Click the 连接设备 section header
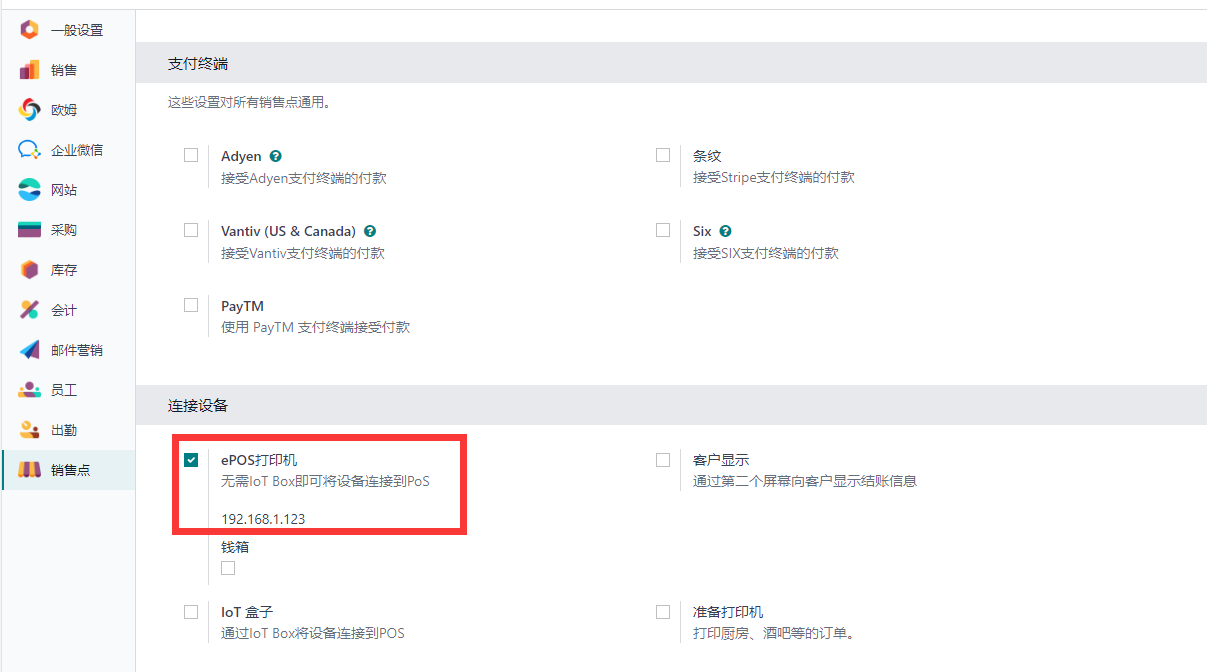Image resolution: width=1207 pixels, height=672 pixels. click(x=198, y=406)
